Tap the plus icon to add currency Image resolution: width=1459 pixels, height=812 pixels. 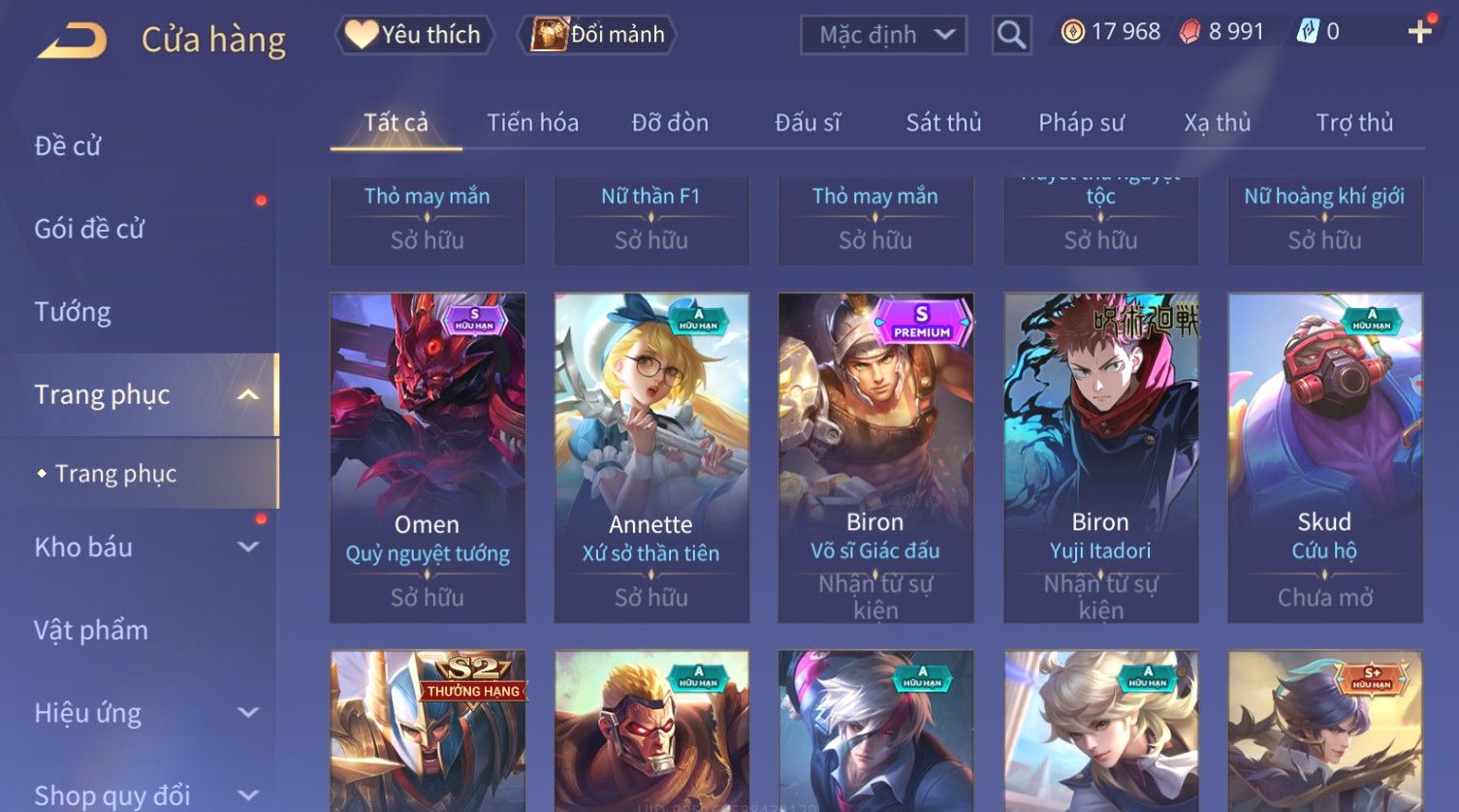pos(1420,32)
